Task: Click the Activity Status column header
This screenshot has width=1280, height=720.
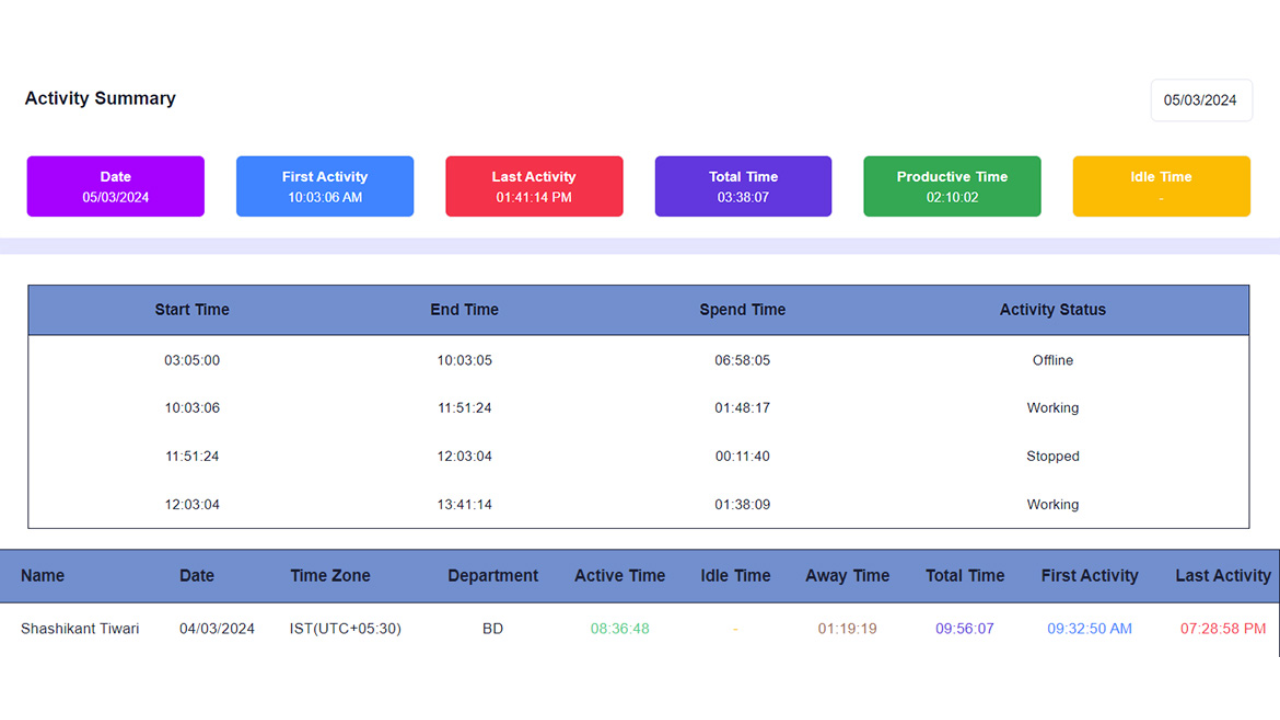Action: click(x=1052, y=310)
